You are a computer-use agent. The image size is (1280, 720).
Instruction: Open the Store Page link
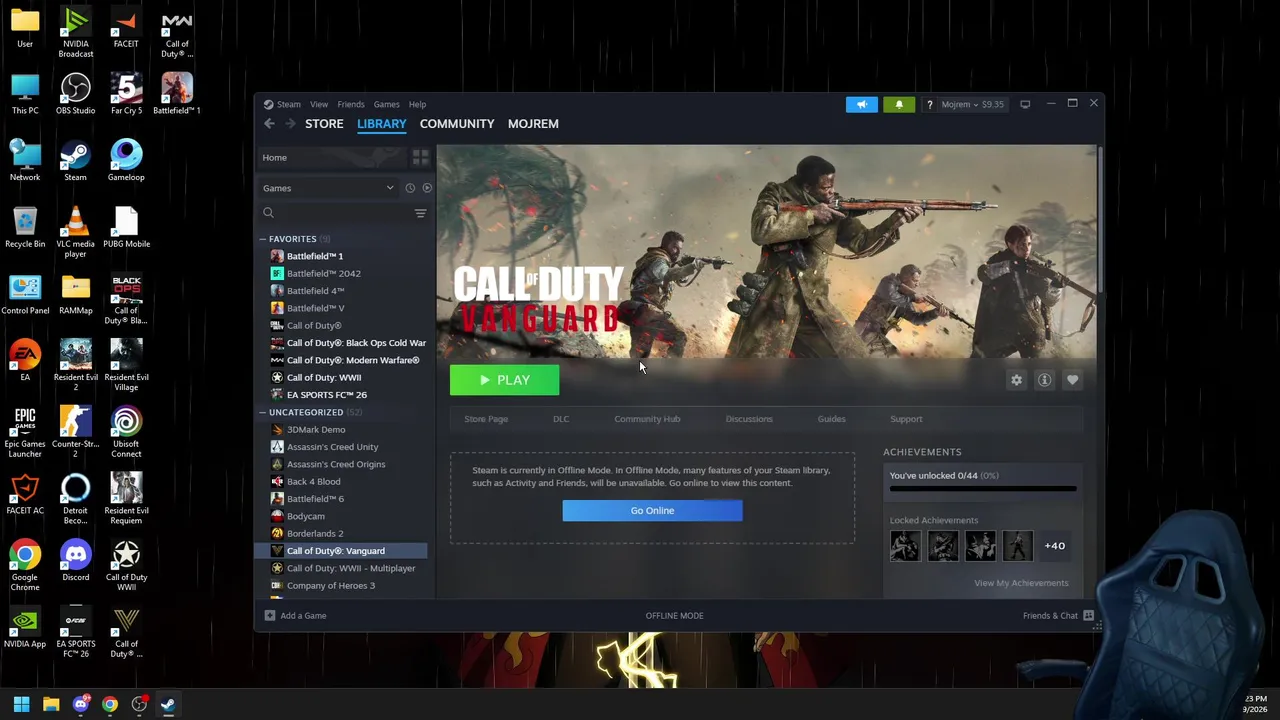coord(486,419)
